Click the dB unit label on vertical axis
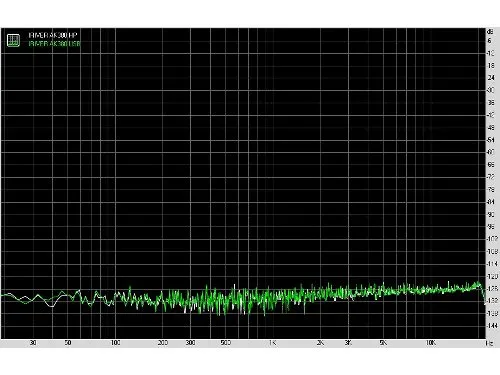Viewport: 500px width, 375px height. pos(490,32)
